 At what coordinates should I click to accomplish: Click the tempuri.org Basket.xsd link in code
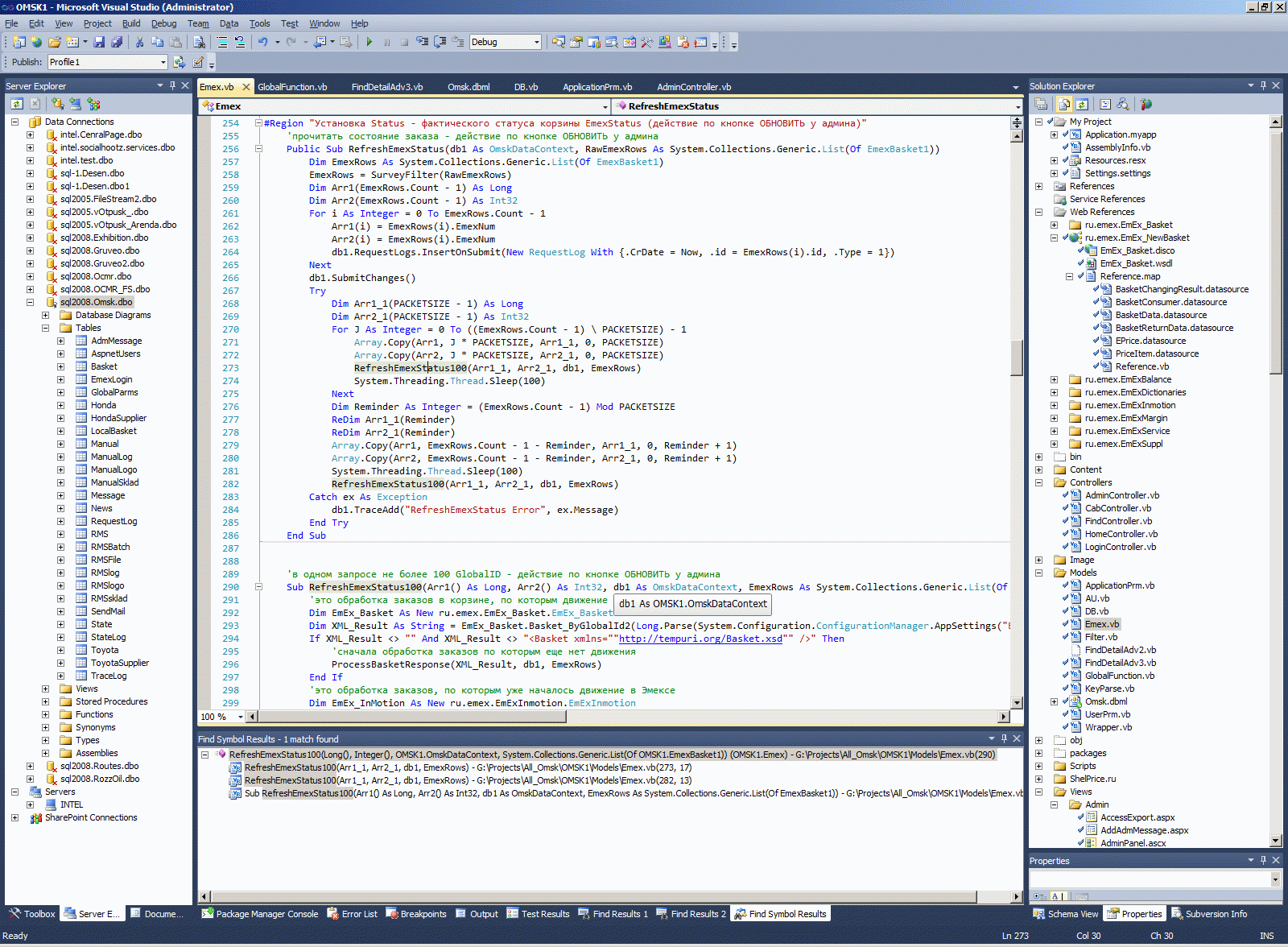pos(700,639)
